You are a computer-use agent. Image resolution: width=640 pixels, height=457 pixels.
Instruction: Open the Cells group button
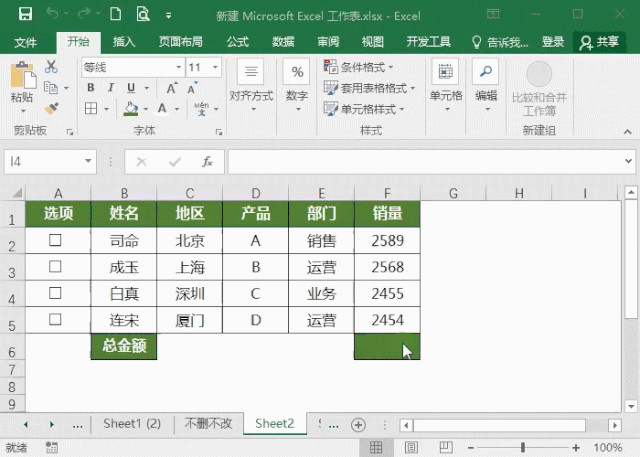446,86
